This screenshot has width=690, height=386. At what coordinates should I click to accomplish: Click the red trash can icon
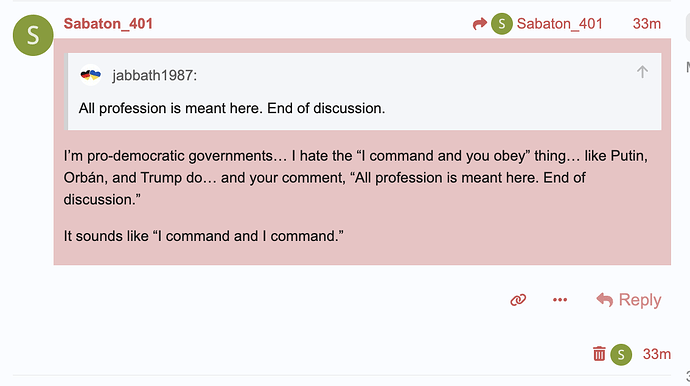click(x=599, y=354)
